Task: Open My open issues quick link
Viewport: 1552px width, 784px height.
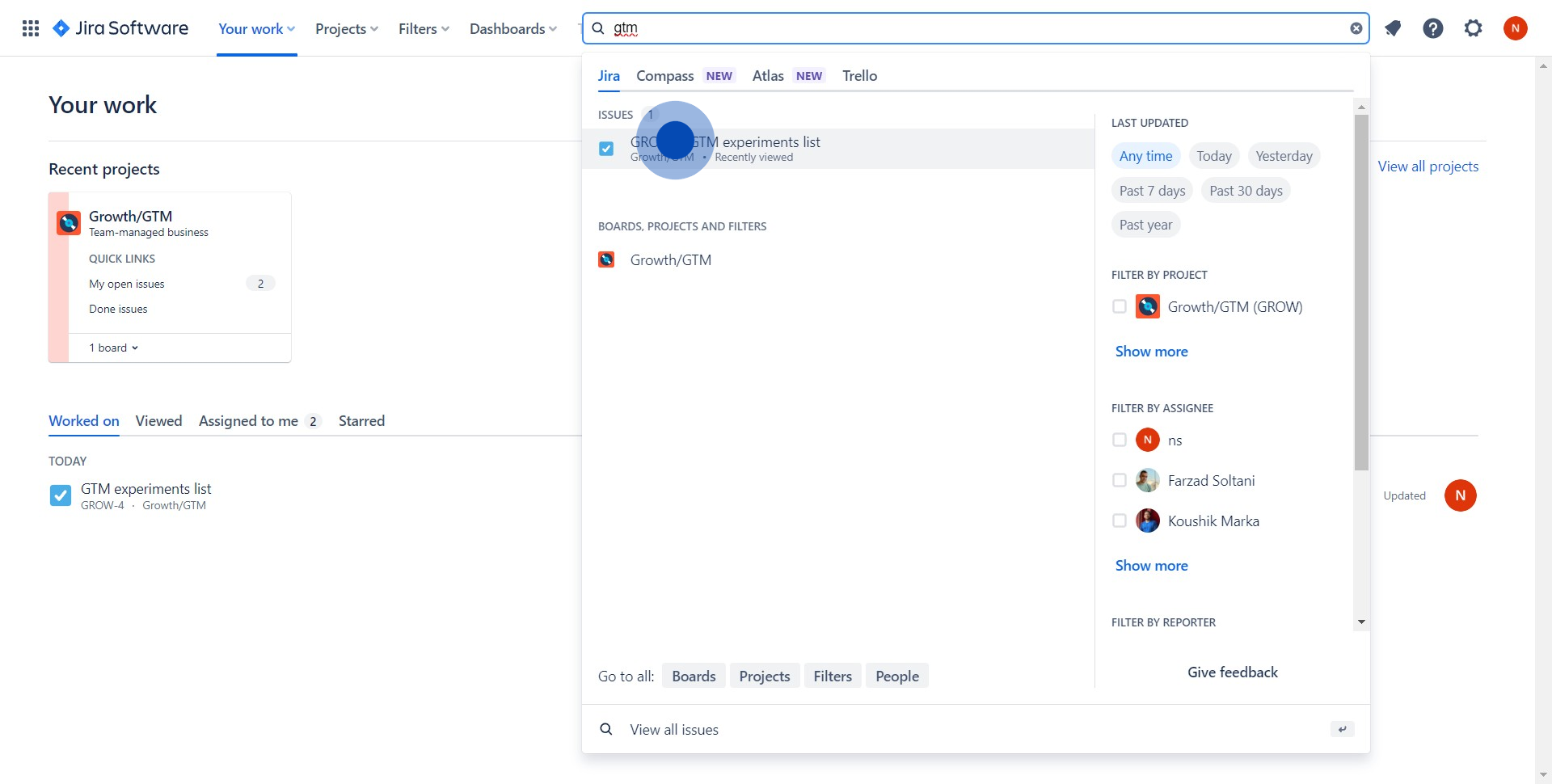Action: tap(127, 284)
